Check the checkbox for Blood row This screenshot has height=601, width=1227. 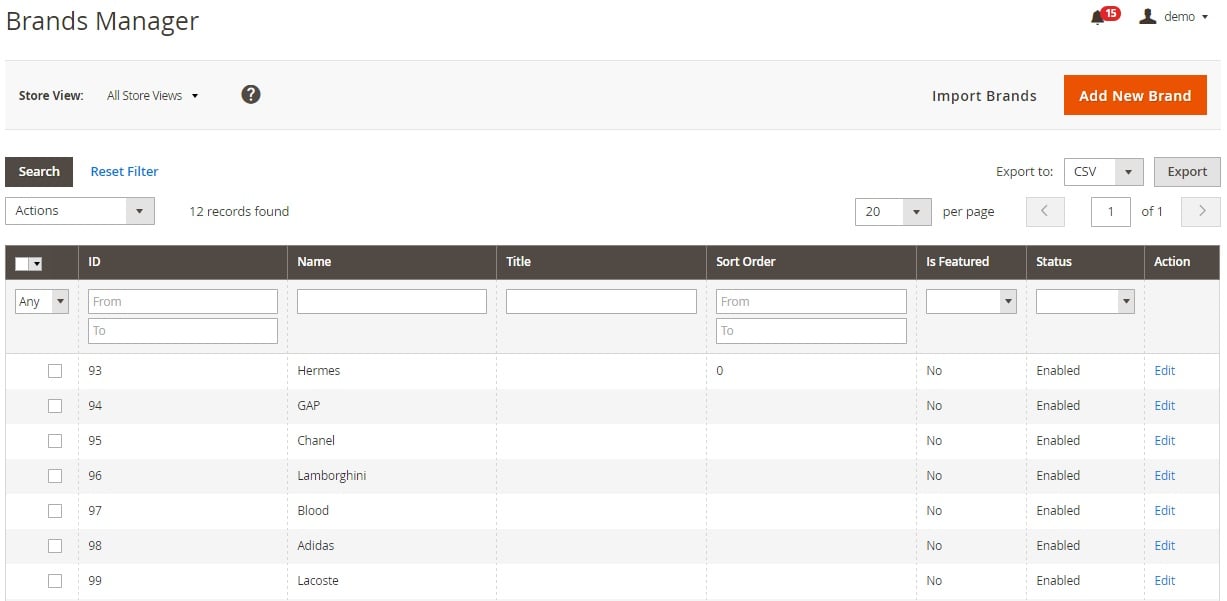[55, 511]
